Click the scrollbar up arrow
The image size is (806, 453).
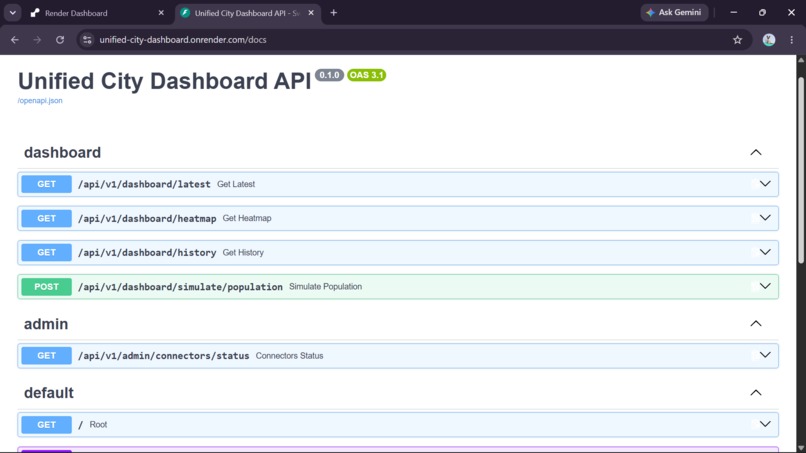click(x=801, y=60)
